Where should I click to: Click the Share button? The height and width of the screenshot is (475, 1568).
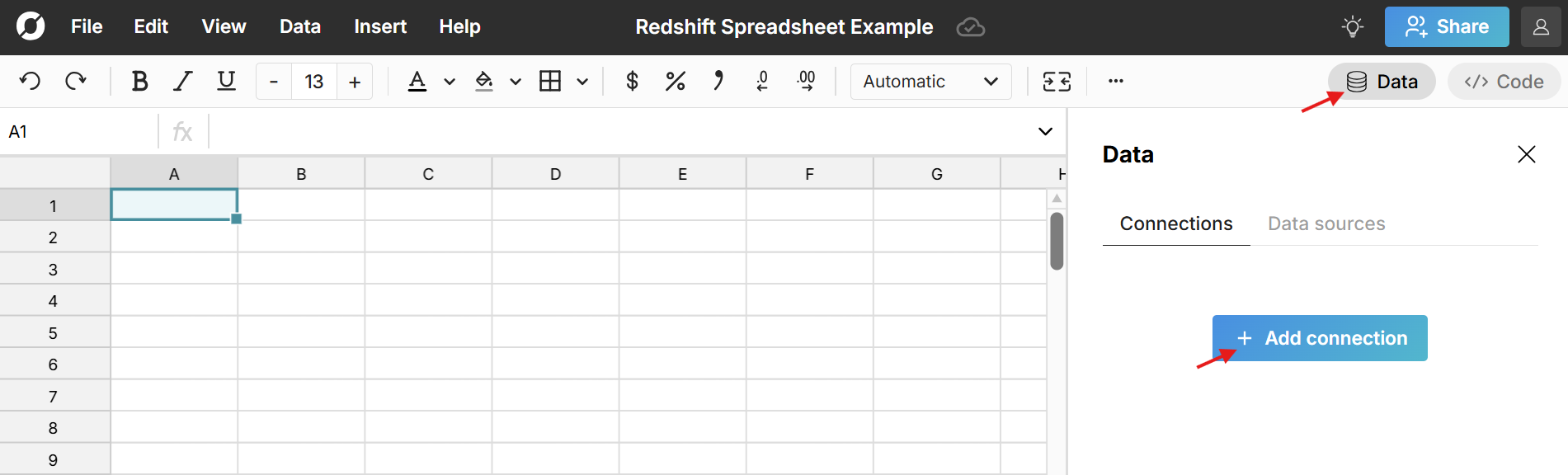(x=1446, y=27)
